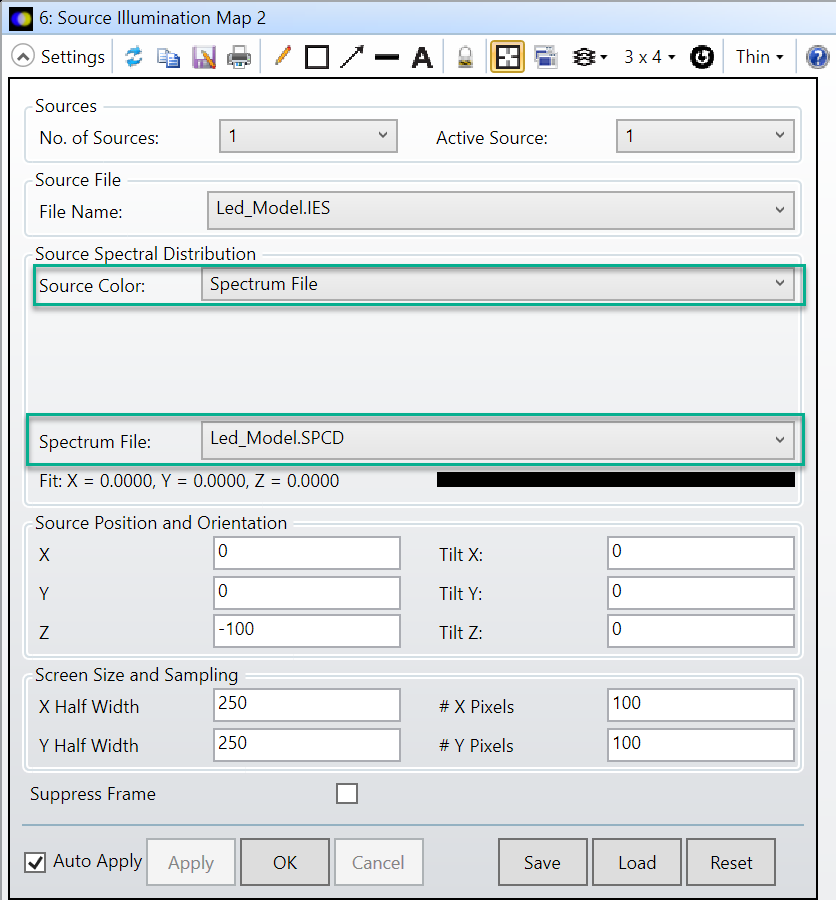Image resolution: width=836 pixels, height=900 pixels.
Task: Enable the Suppress Frame checkbox
Action: point(347,793)
